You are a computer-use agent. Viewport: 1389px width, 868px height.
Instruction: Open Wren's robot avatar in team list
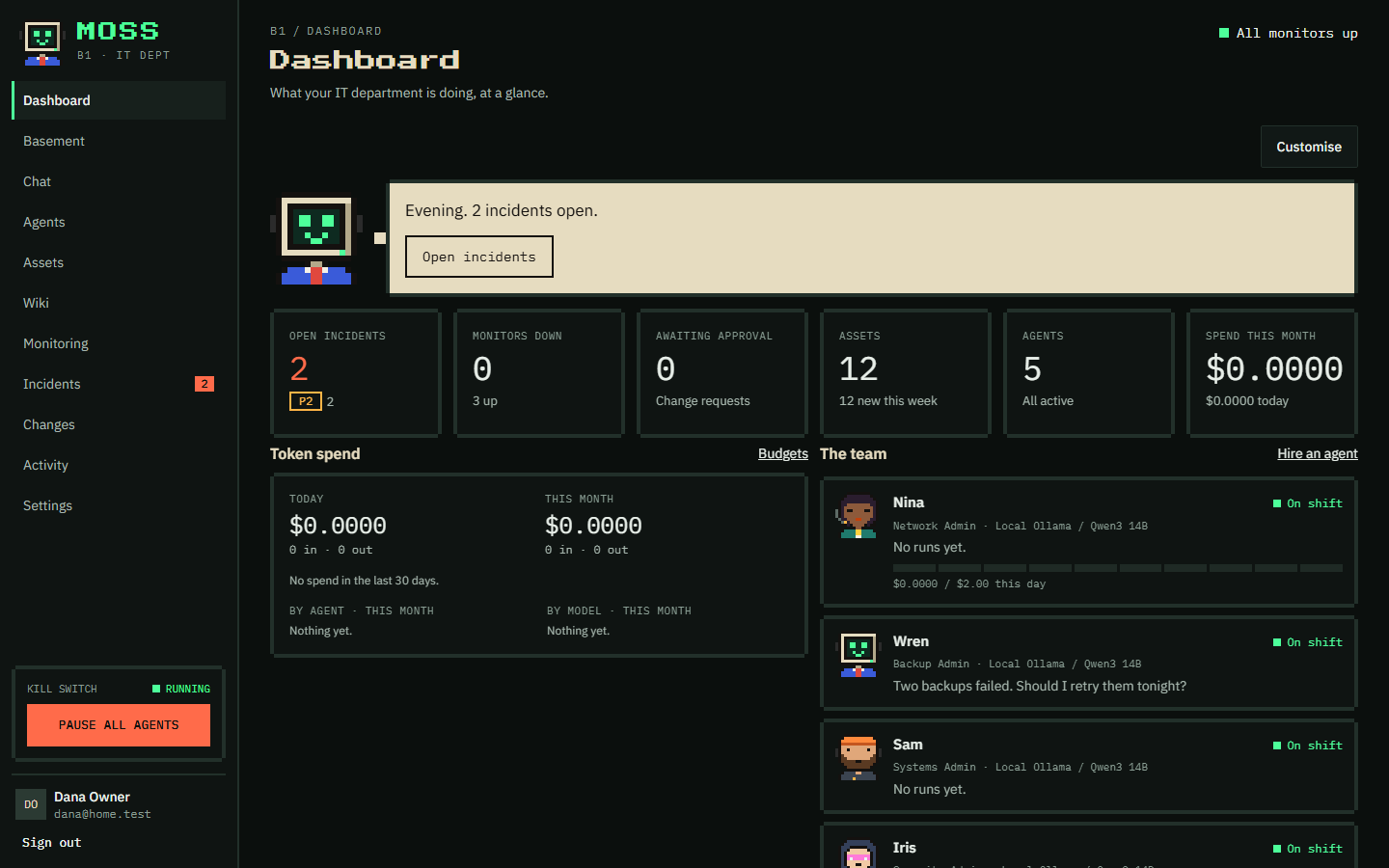pyautogui.click(x=858, y=656)
